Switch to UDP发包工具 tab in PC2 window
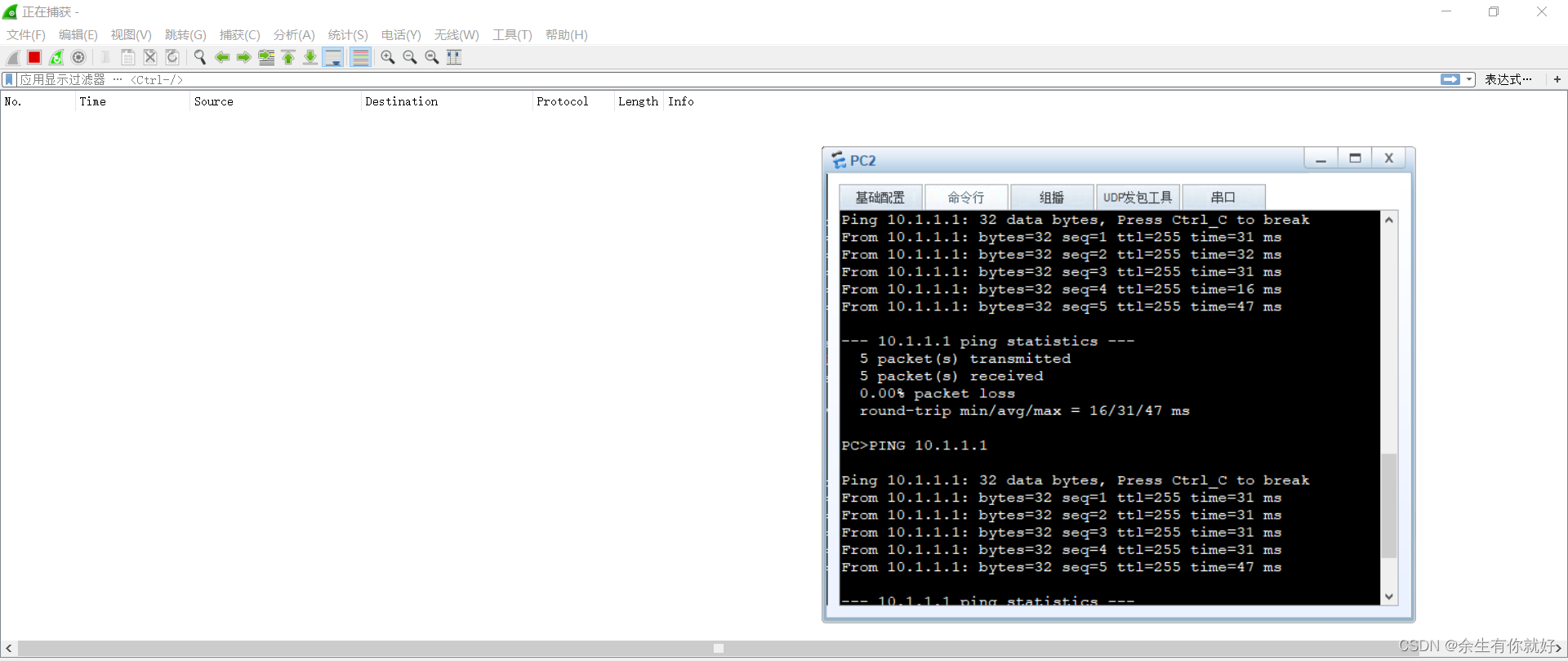The height and width of the screenshot is (661, 1568). click(x=1138, y=197)
